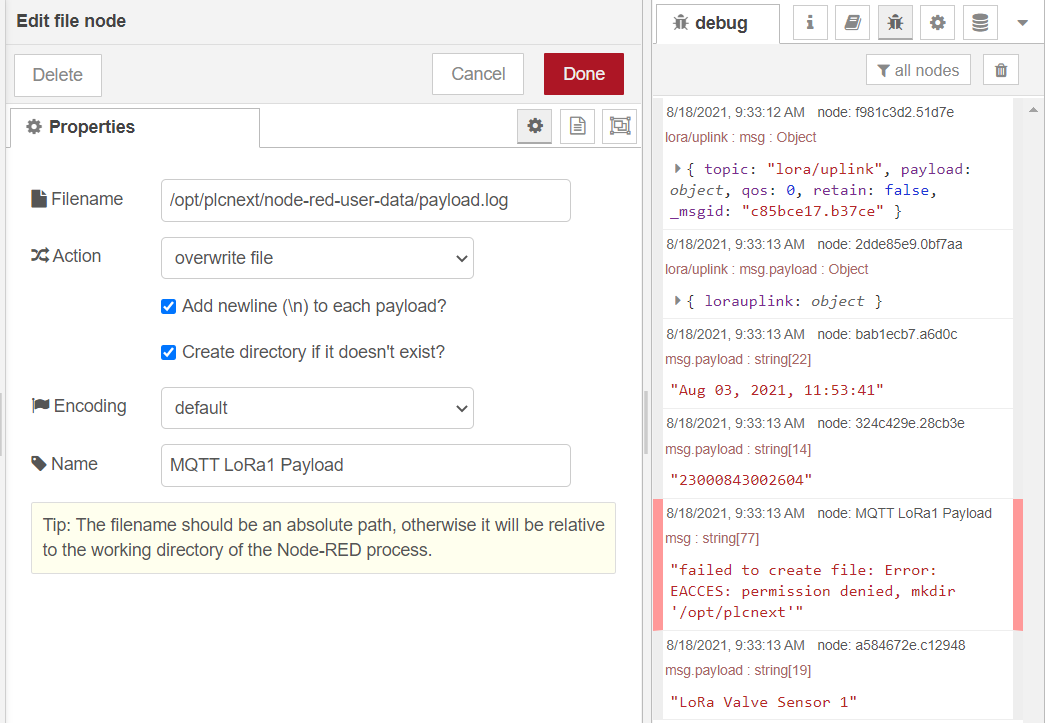Image resolution: width=1045 pixels, height=723 pixels.
Task: Click 'msg.payload : string[14]' label
Action: pos(738,449)
